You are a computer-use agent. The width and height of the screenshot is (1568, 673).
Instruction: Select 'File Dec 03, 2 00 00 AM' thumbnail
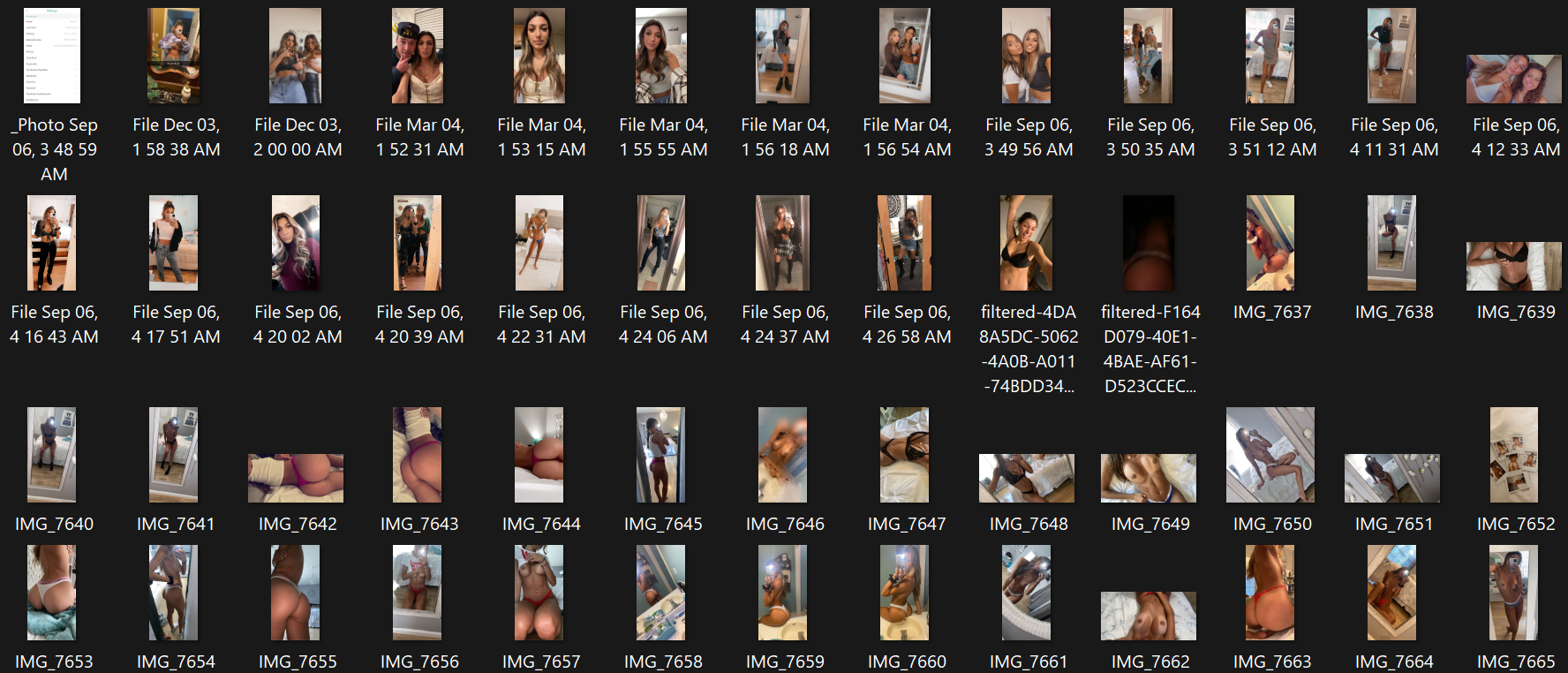296,56
